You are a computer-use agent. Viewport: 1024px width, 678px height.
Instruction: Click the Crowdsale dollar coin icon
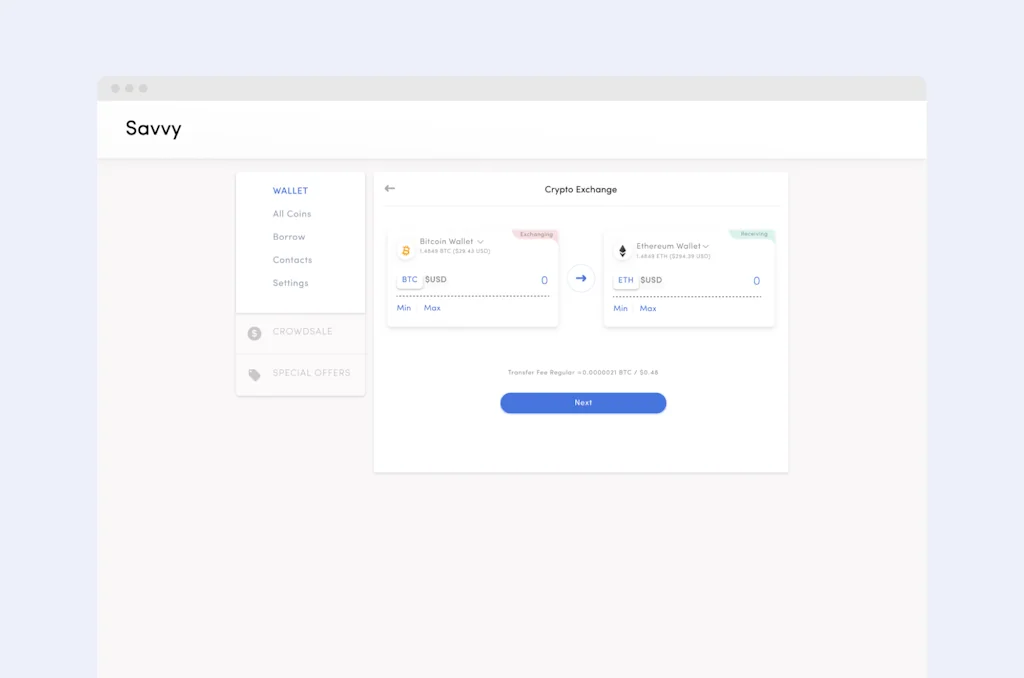(x=254, y=333)
